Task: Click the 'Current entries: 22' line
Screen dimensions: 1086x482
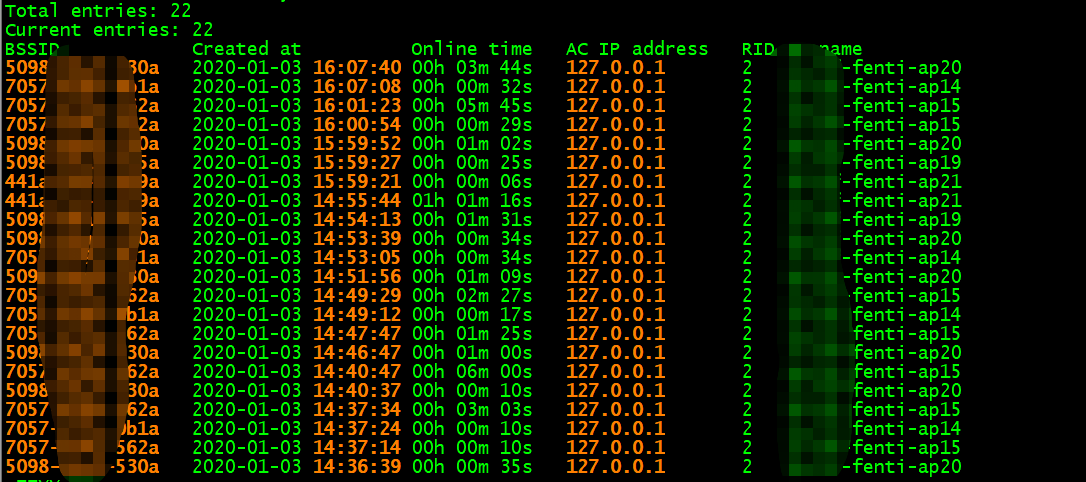Action: [109, 30]
